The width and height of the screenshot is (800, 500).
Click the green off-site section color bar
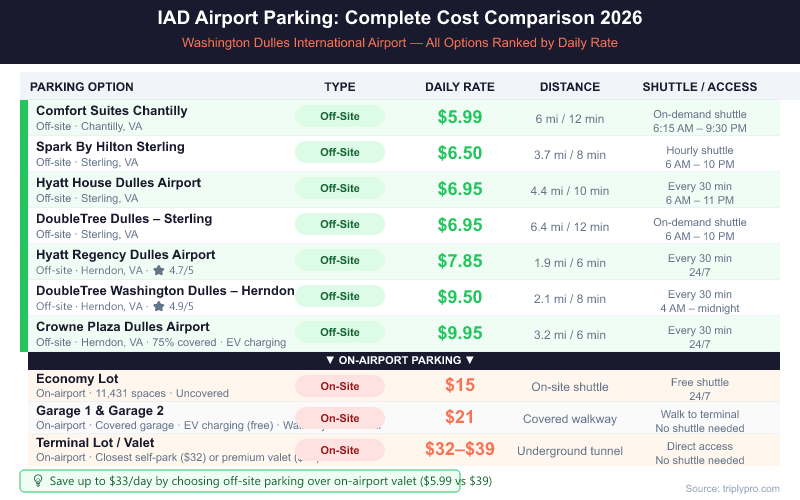[24, 225]
